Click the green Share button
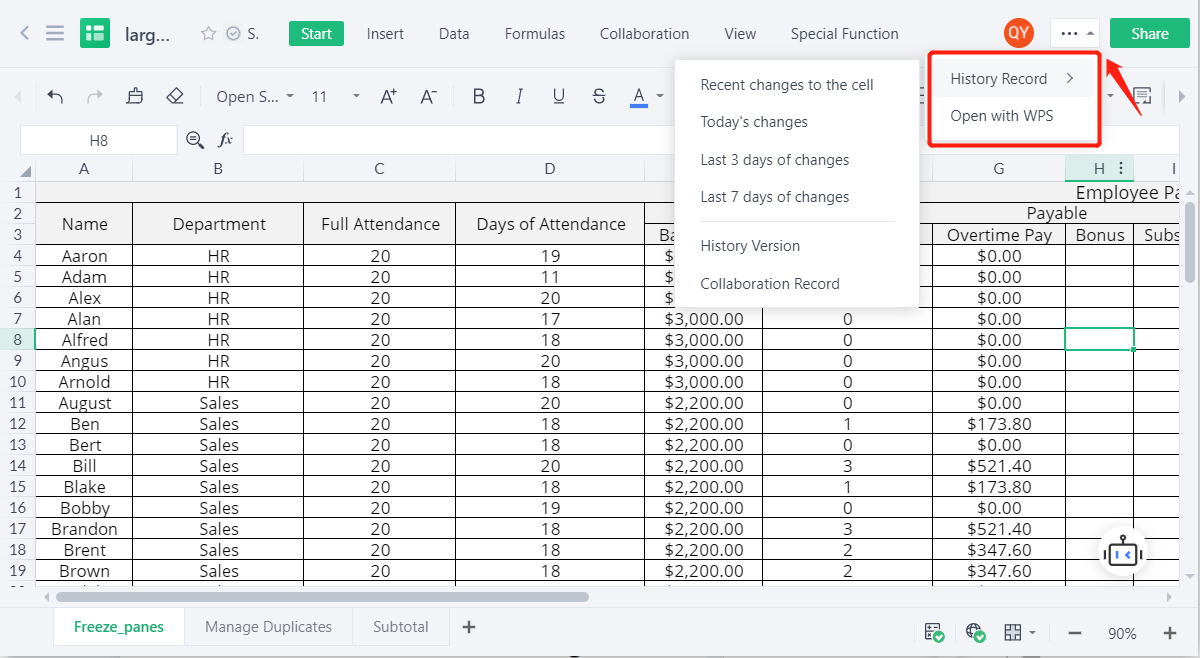 click(1149, 33)
